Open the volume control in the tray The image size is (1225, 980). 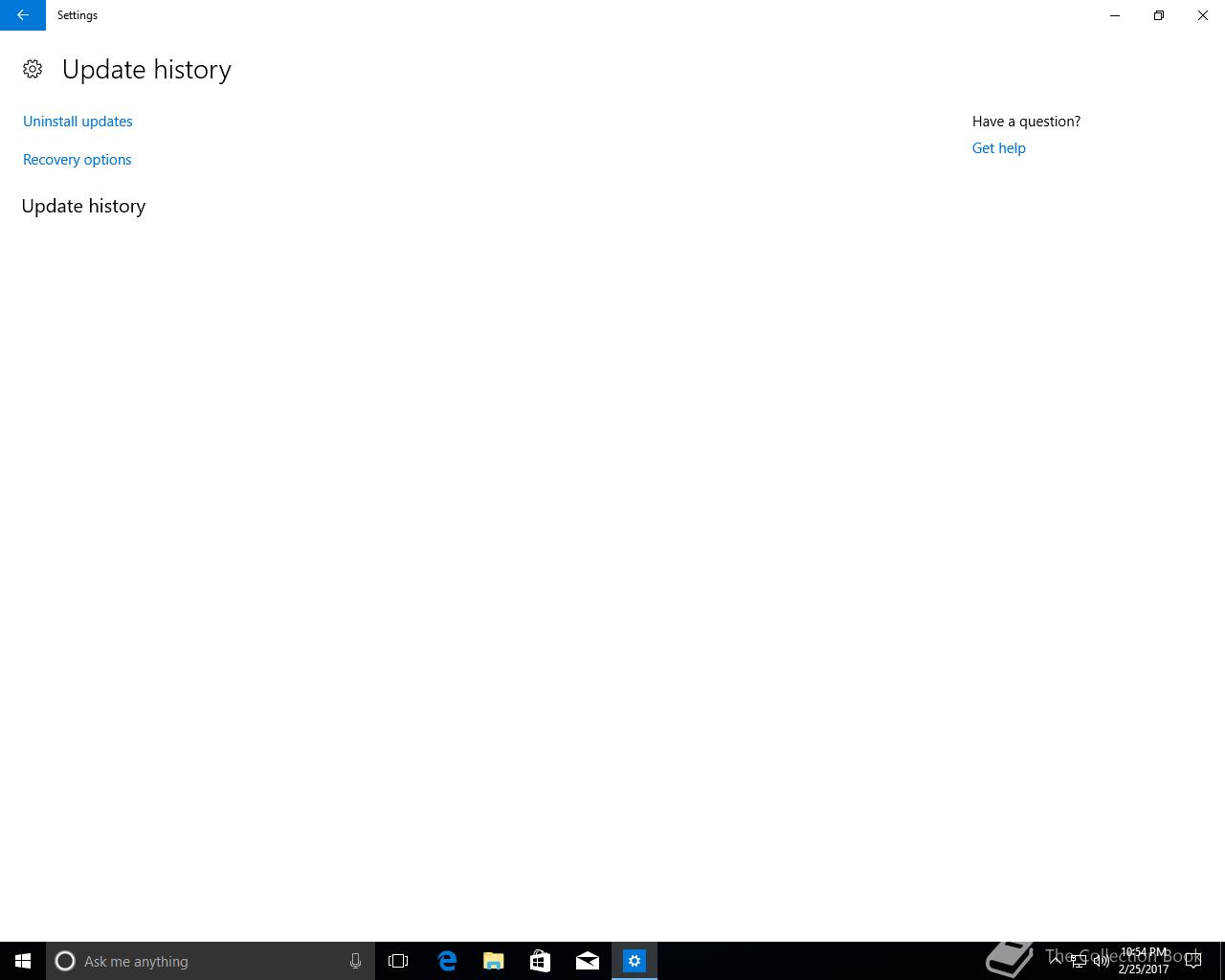1102,961
